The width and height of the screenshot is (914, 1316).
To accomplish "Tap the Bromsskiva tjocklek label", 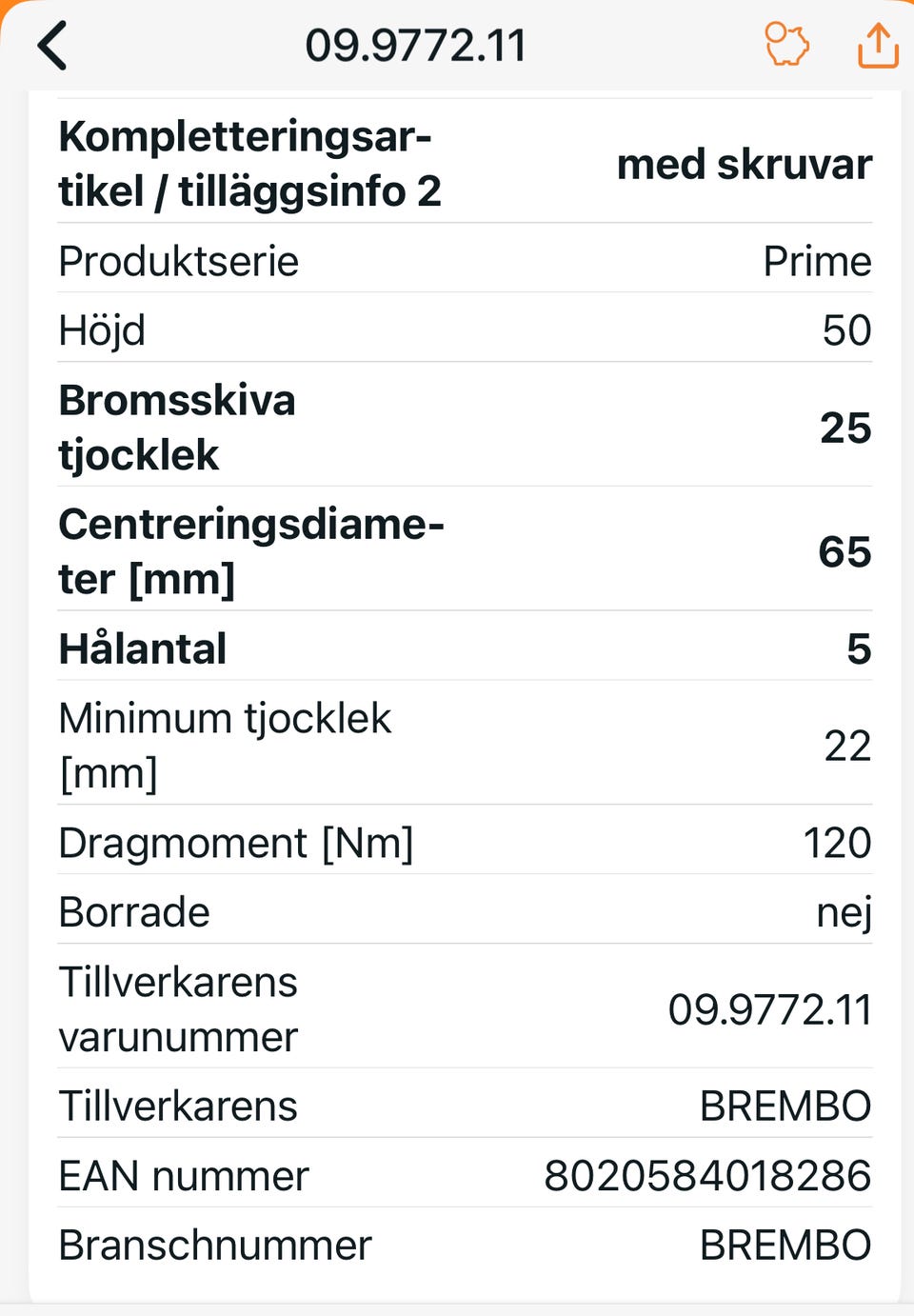I will coord(177,427).
